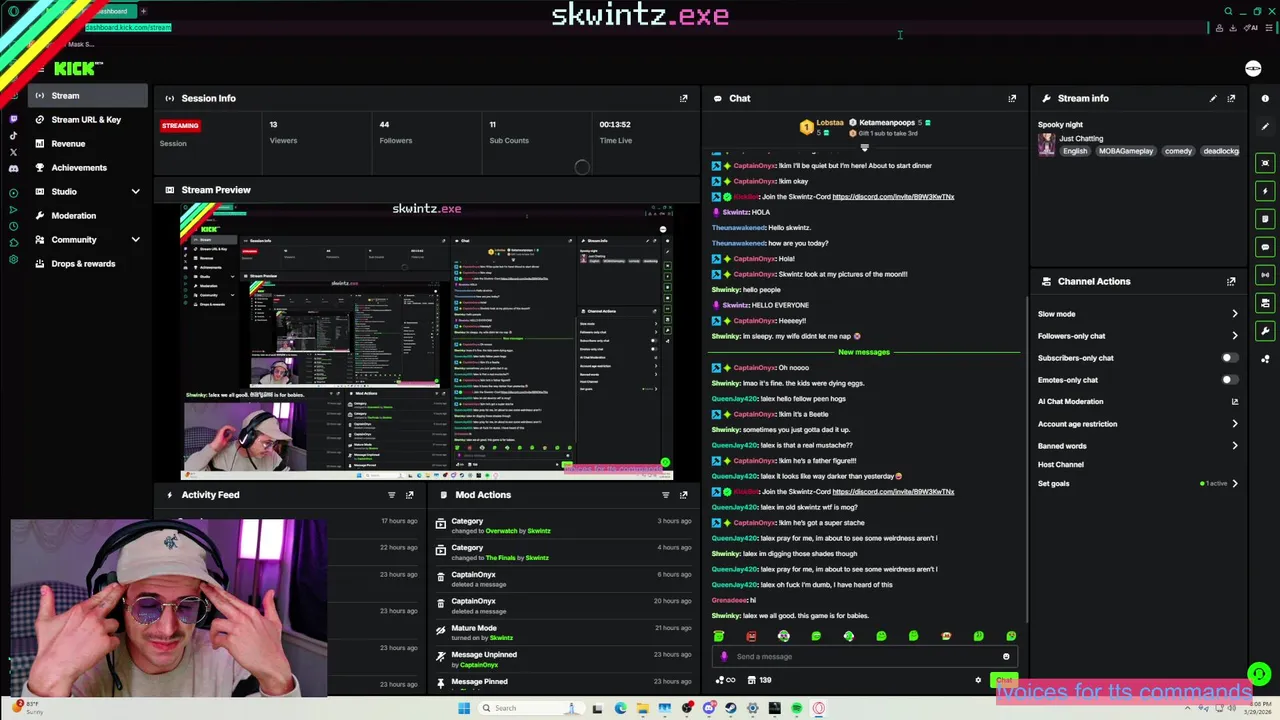Open Stream URL & Key page

[87, 120]
